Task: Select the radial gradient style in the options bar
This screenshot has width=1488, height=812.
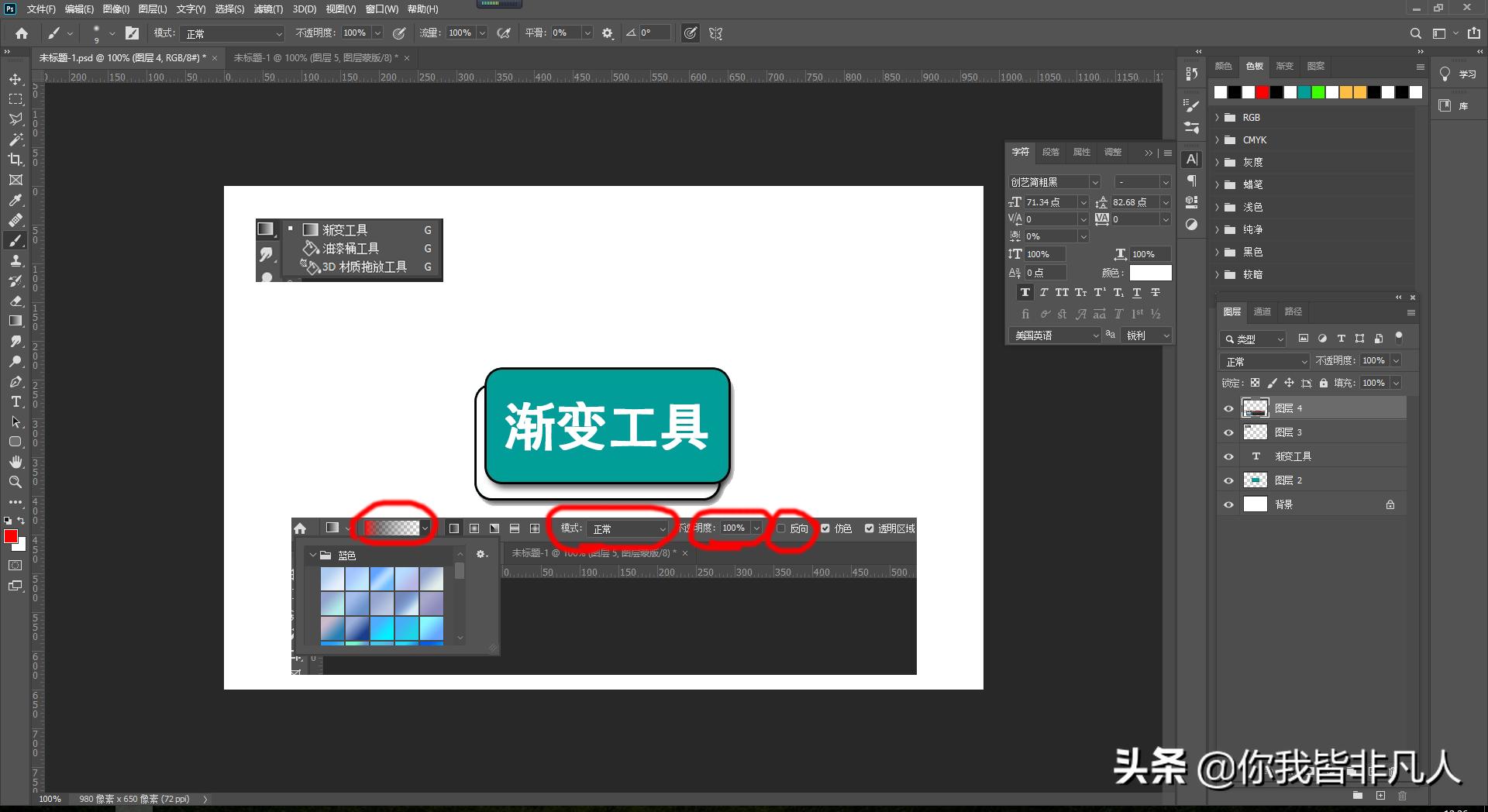Action: 475,528
